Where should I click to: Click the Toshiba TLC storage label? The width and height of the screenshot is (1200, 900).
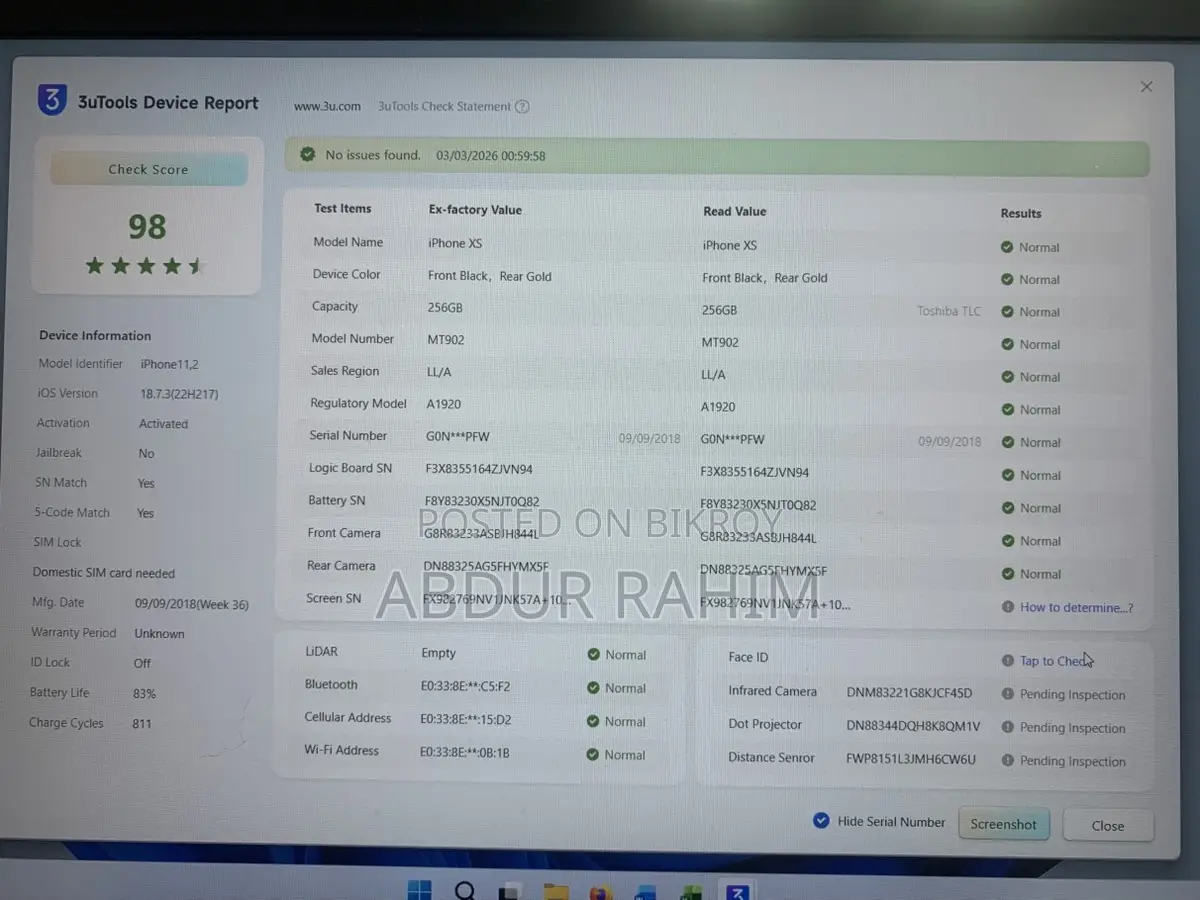click(949, 311)
